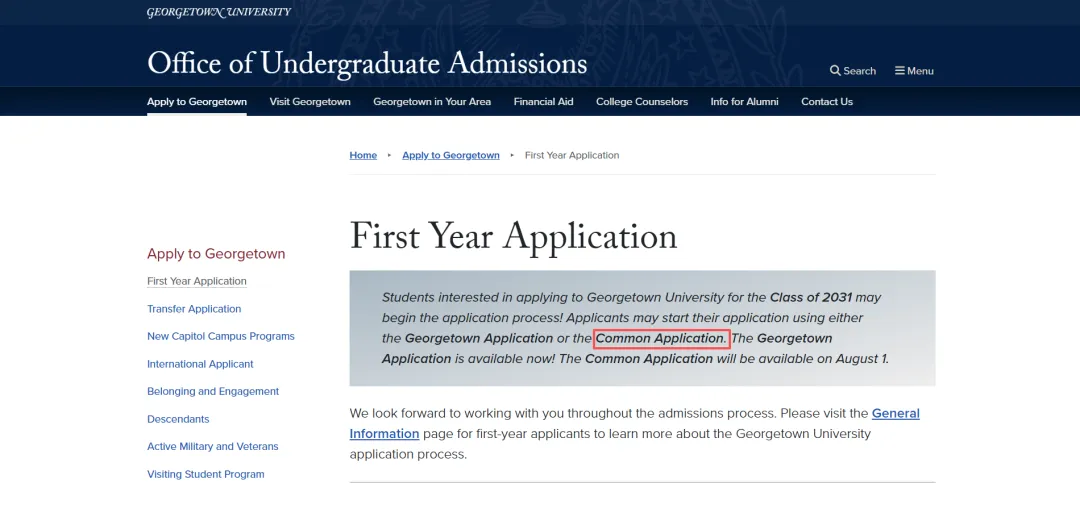Open the hamburger Menu icon
Image resolution: width=1080 pixels, height=517 pixels.
(900, 70)
